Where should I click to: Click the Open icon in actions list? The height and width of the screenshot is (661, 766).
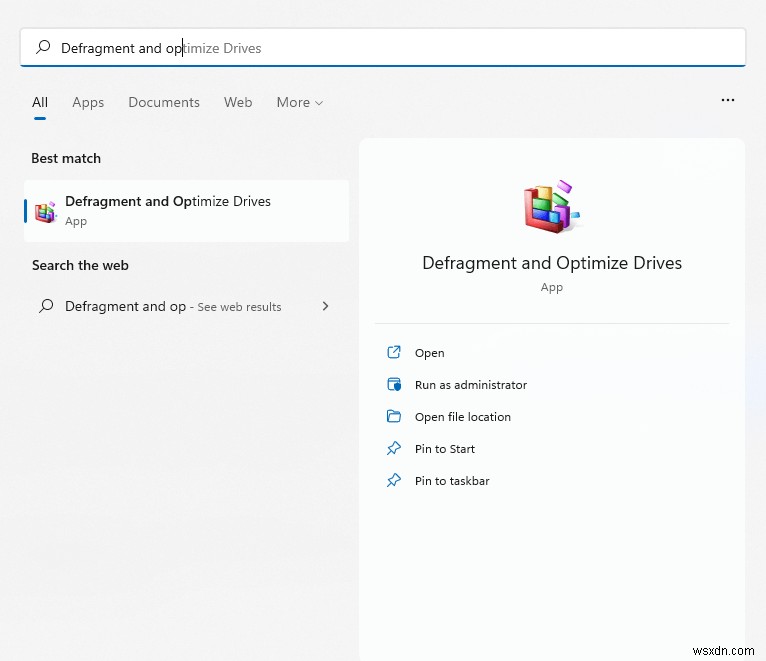(x=394, y=352)
